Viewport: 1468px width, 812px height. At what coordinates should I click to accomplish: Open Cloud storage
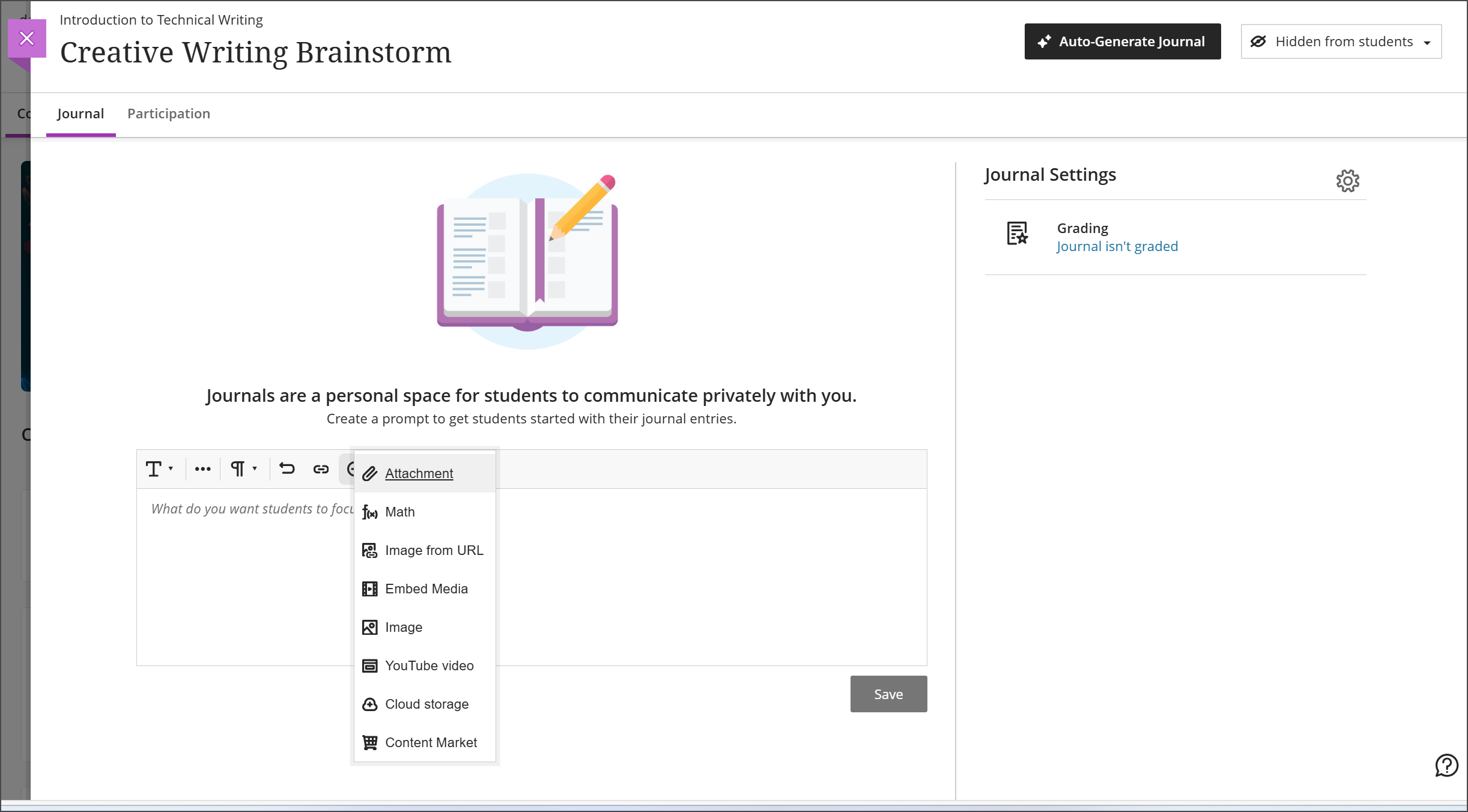pyautogui.click(x=426, y=704)
